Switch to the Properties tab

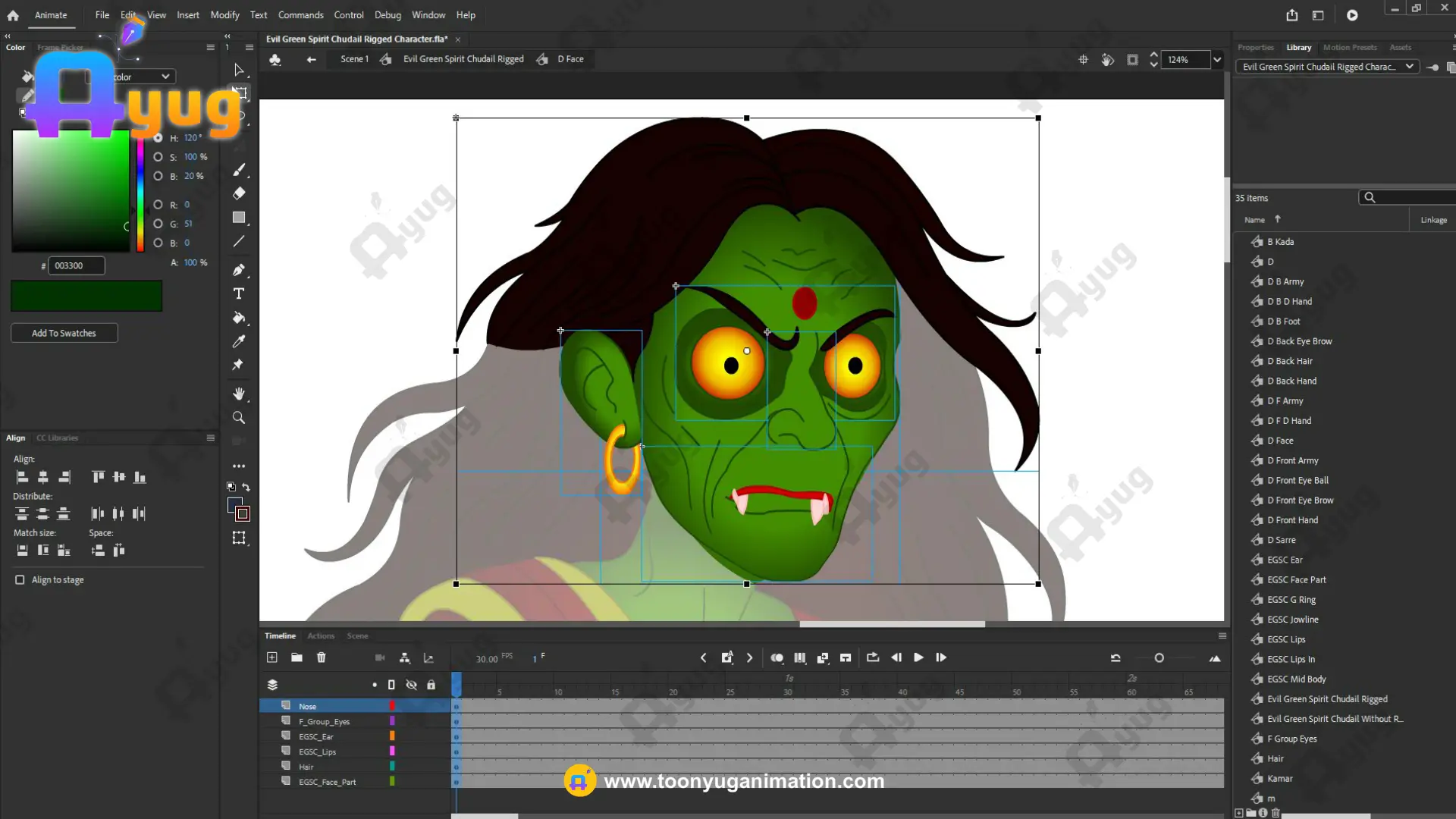tap(1255, 47)
